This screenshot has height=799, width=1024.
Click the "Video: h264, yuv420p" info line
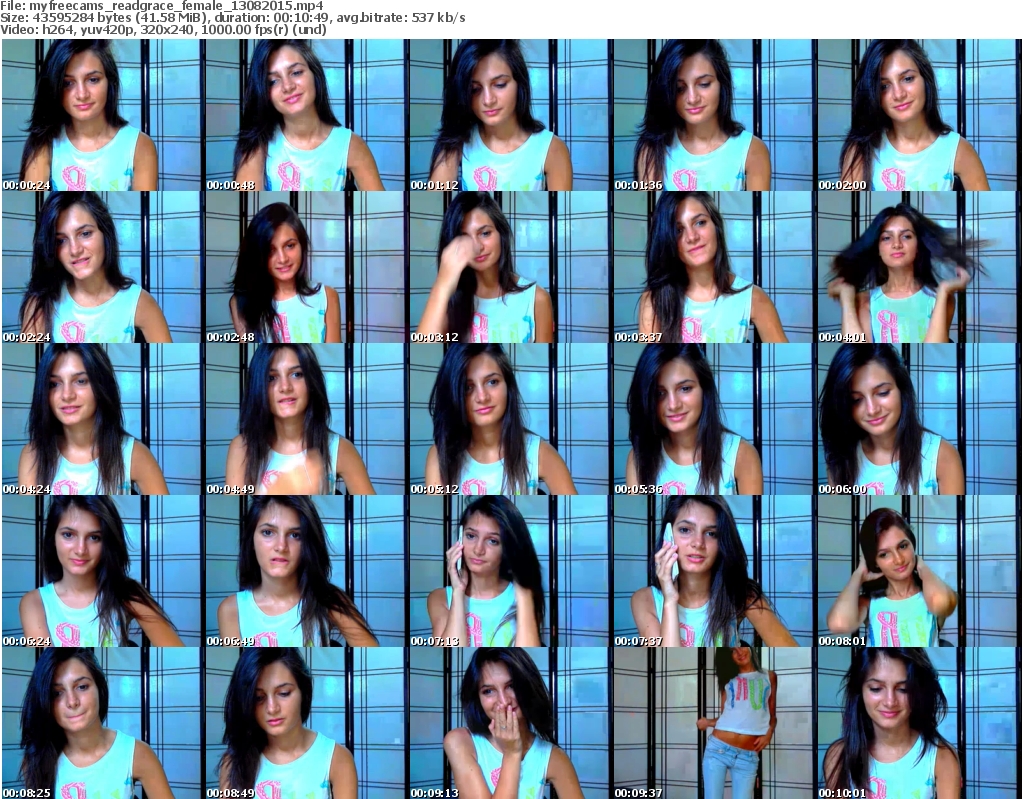click(163, 29)
